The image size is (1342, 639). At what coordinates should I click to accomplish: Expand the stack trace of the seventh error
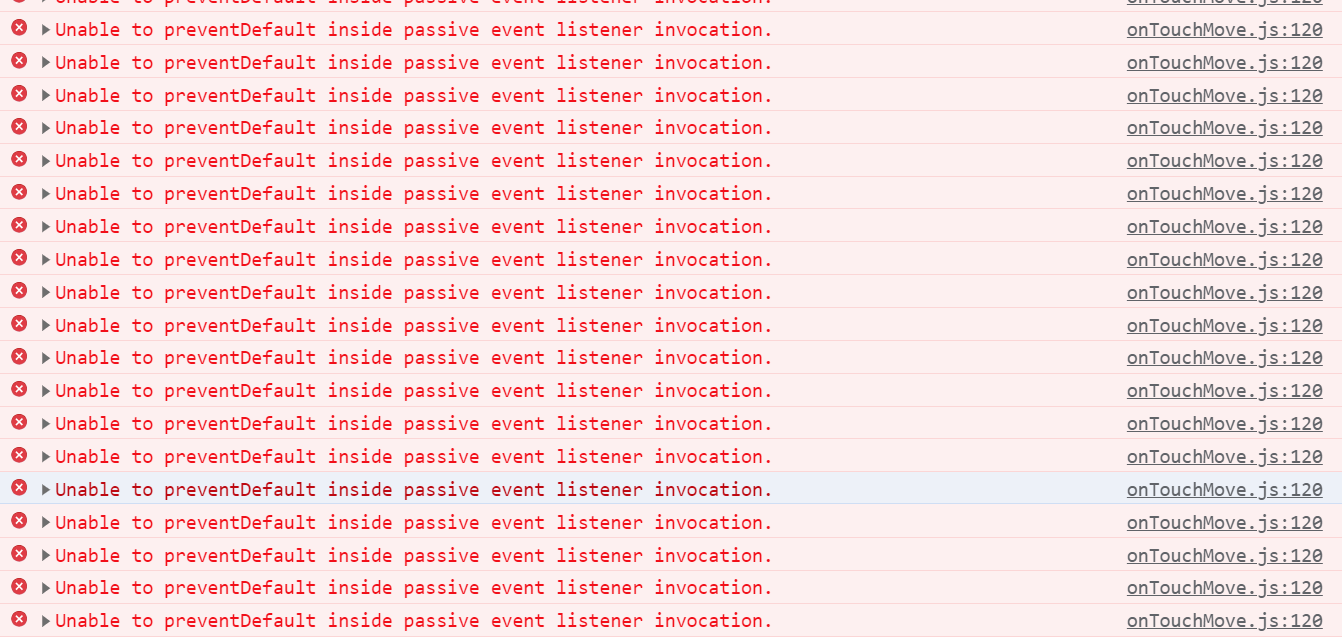44,226
